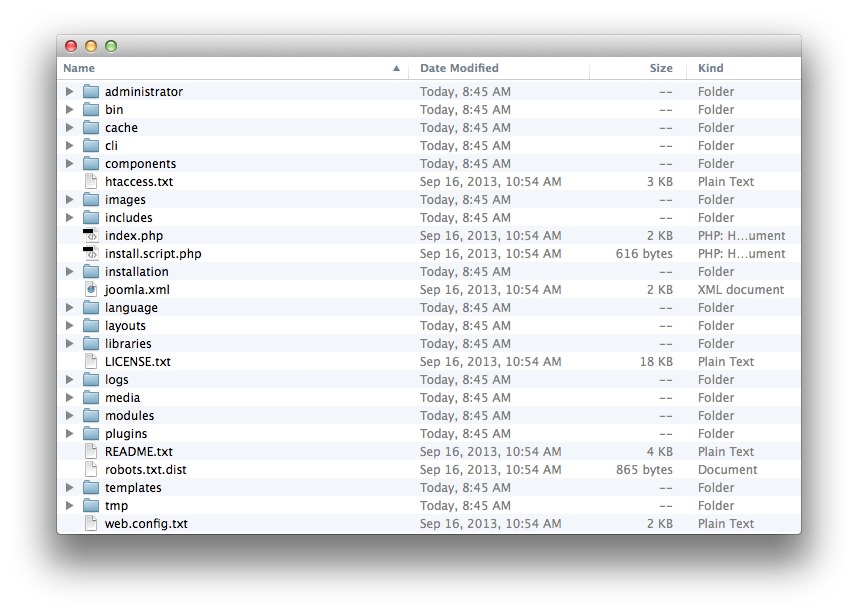Select the README.txt file name
The height and width of the screenshot is (613, 858).
click(138, 452)
